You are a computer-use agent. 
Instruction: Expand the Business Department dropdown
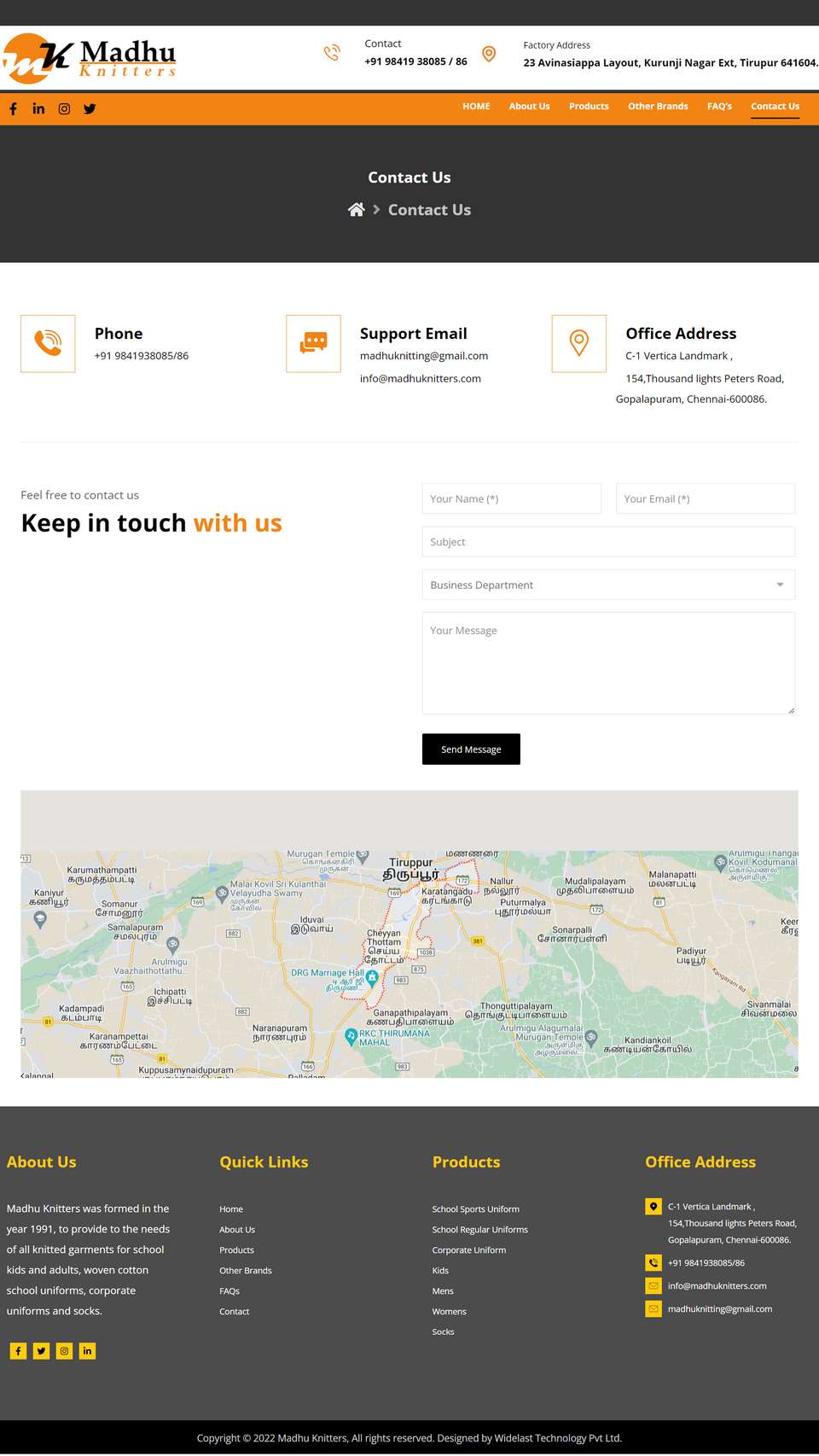coord(608,585)
